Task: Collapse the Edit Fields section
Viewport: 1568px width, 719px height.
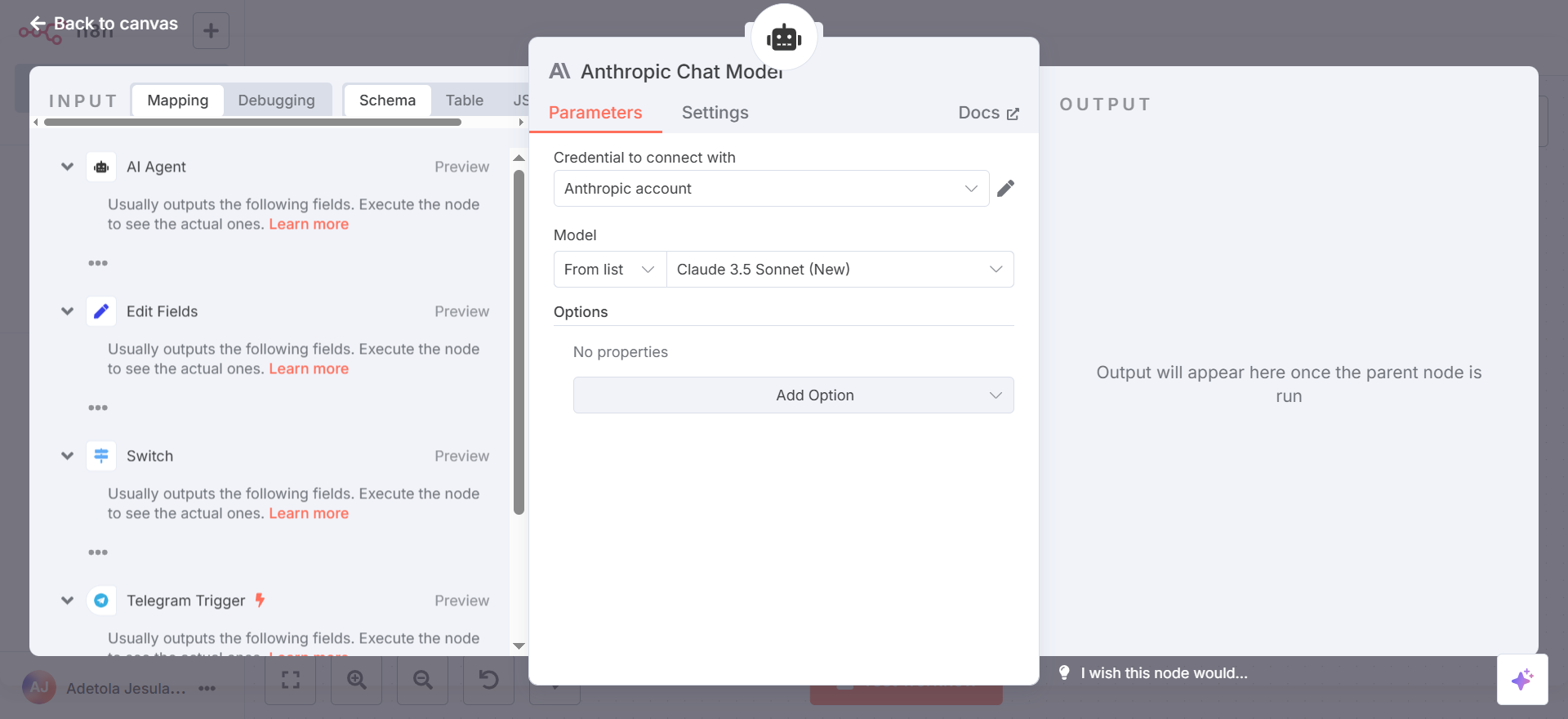Action: (68, 311)
